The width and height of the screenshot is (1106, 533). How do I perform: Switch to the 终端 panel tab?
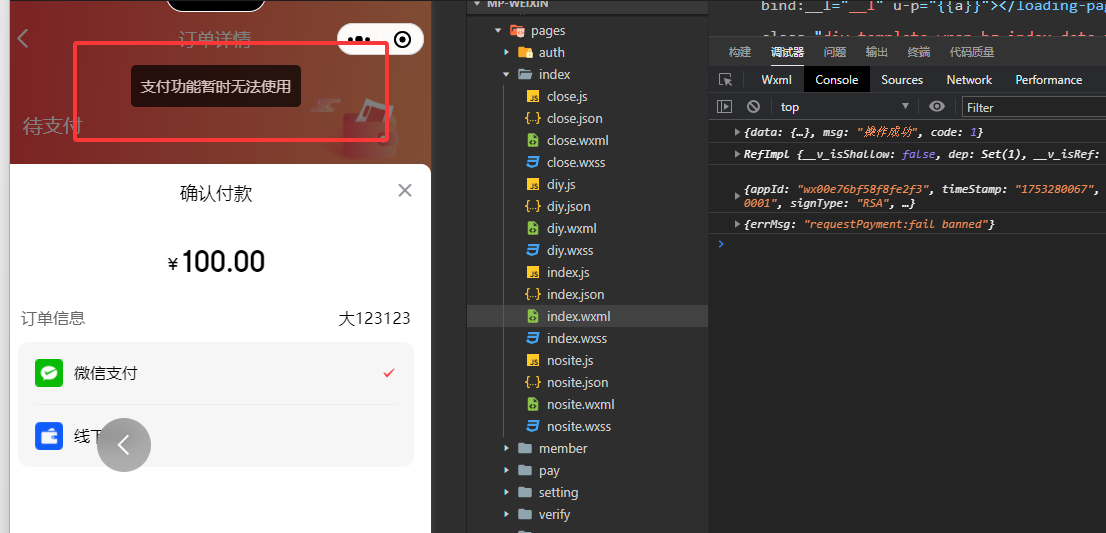pos(919,52)
